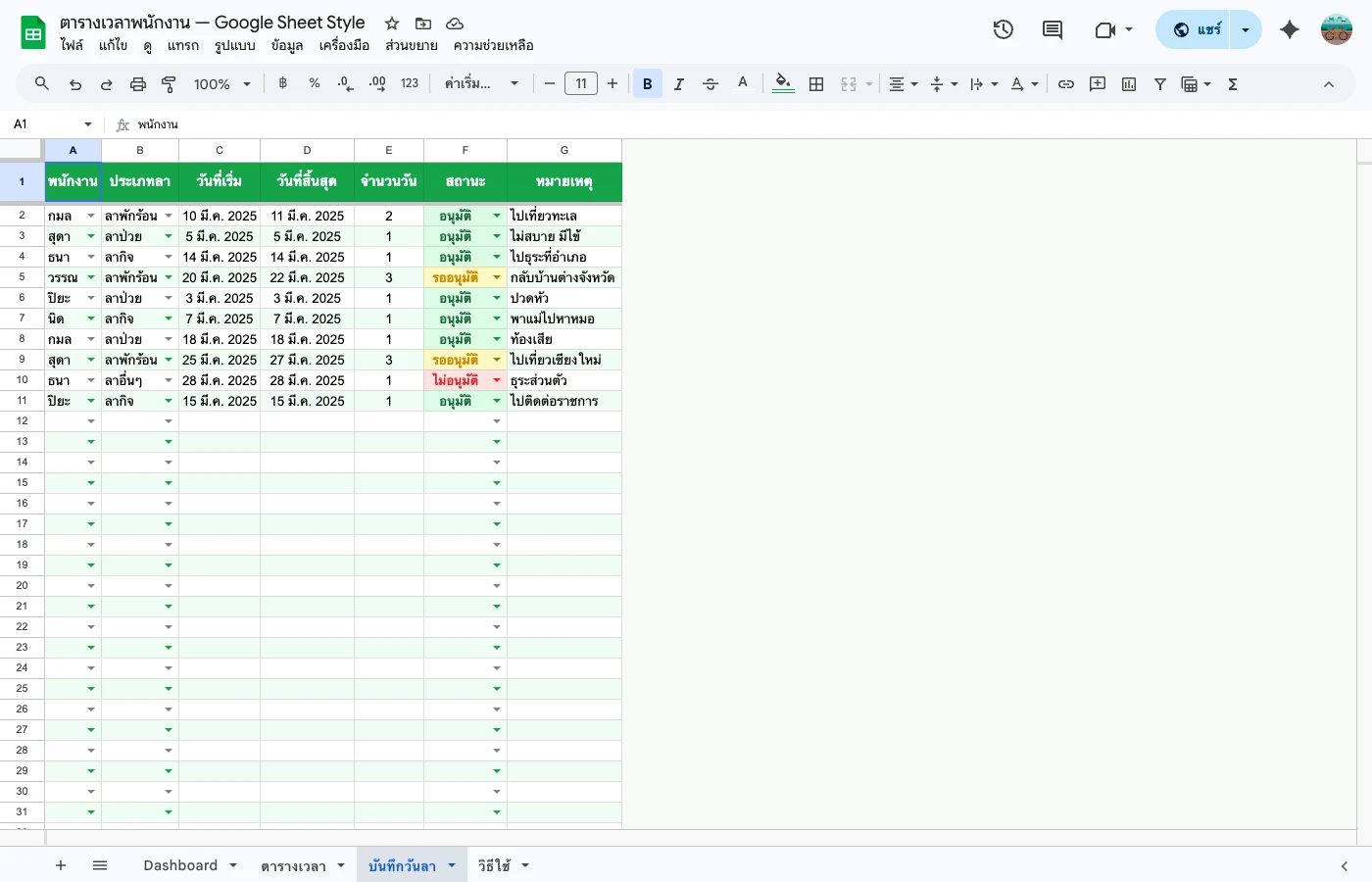Open the print dialog icon

tap(138, 83)
